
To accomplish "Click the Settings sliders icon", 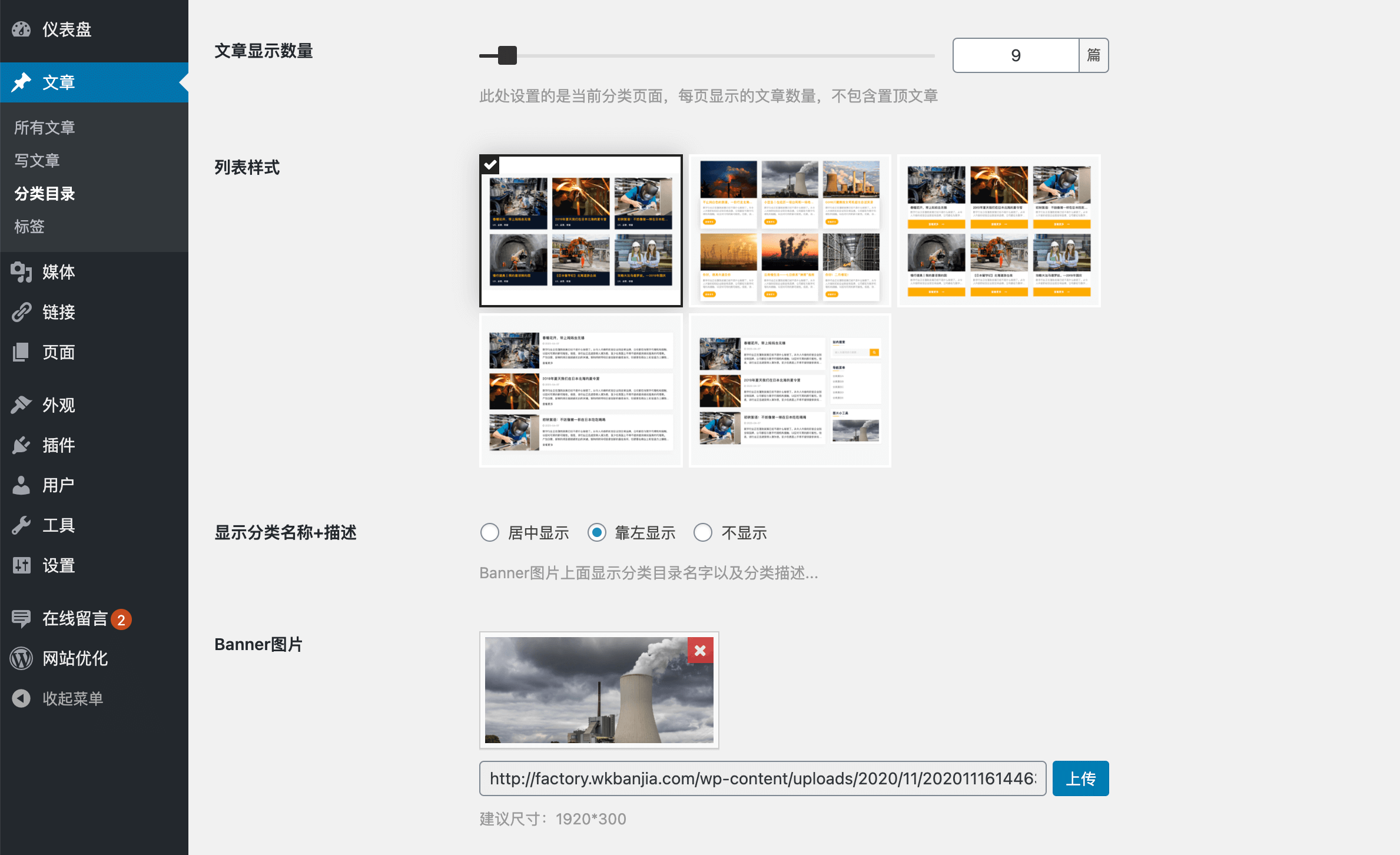I will point(21,565).
